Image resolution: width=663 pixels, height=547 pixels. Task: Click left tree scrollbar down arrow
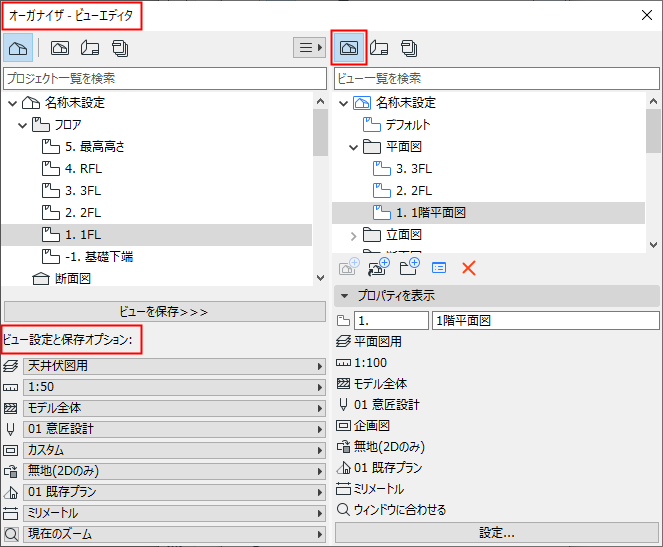(x=320, y=278)
